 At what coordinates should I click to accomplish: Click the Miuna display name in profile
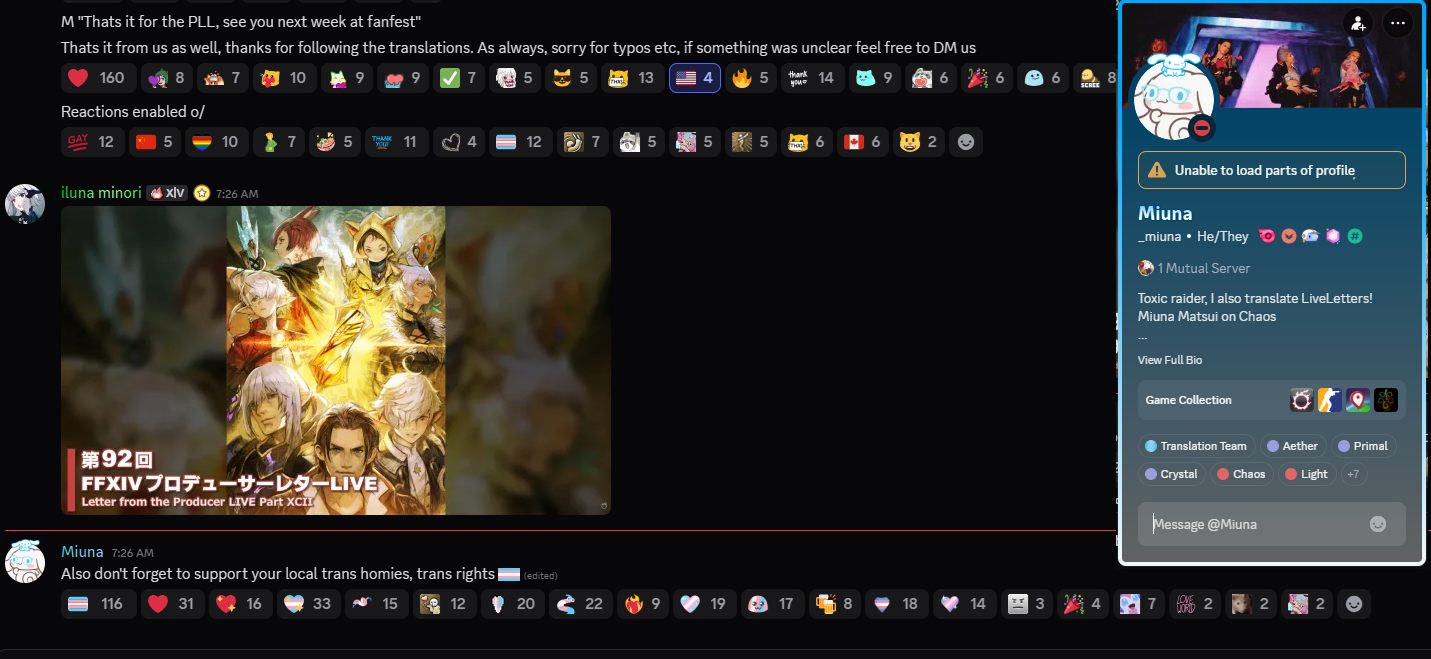click(1165, 213)
